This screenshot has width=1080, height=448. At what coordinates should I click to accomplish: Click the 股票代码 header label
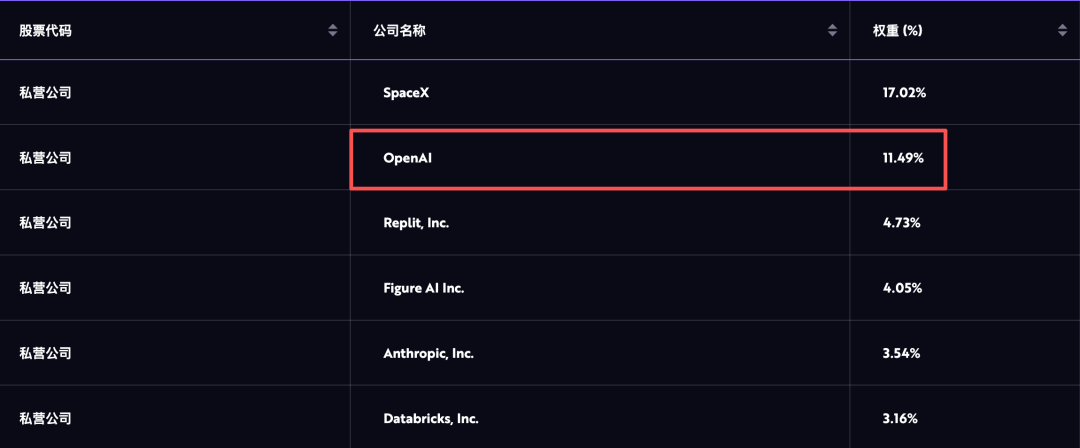45,31
